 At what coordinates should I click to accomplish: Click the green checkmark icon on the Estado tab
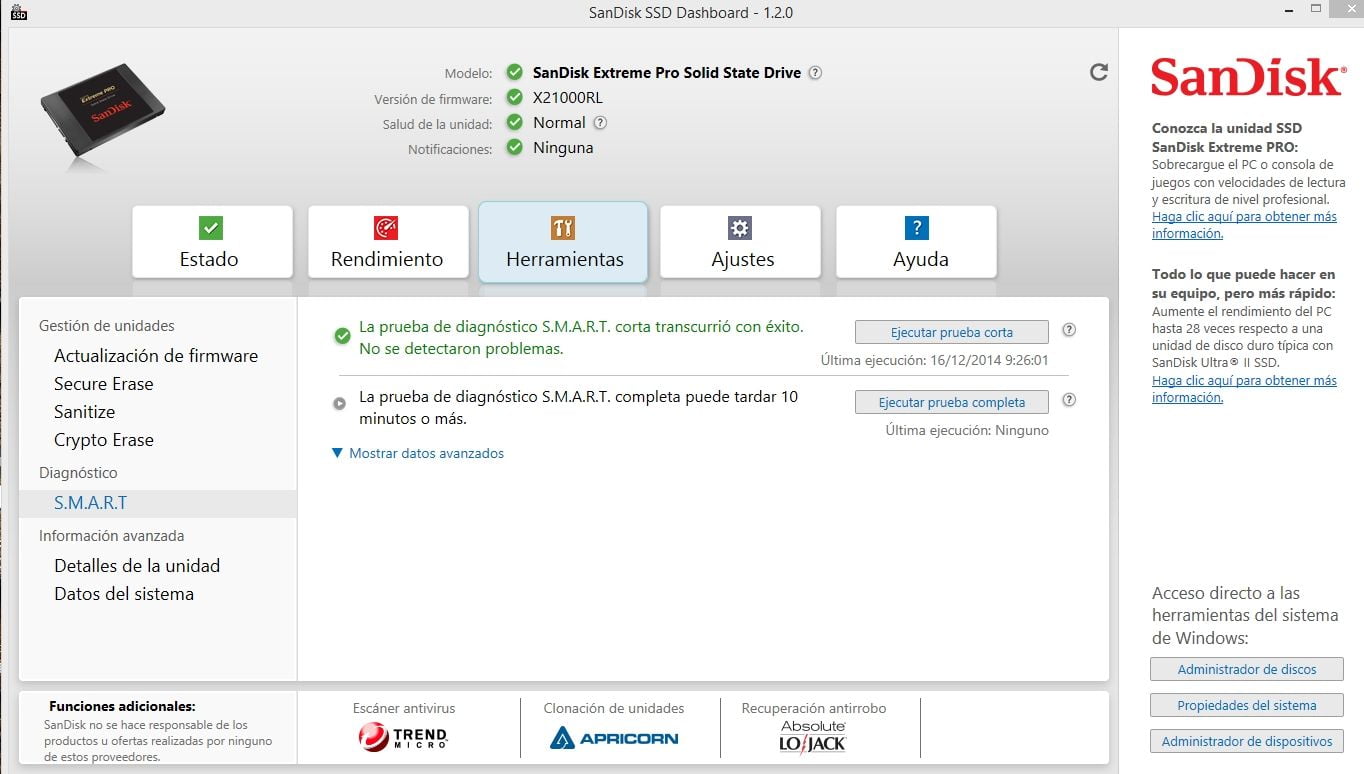211,227
